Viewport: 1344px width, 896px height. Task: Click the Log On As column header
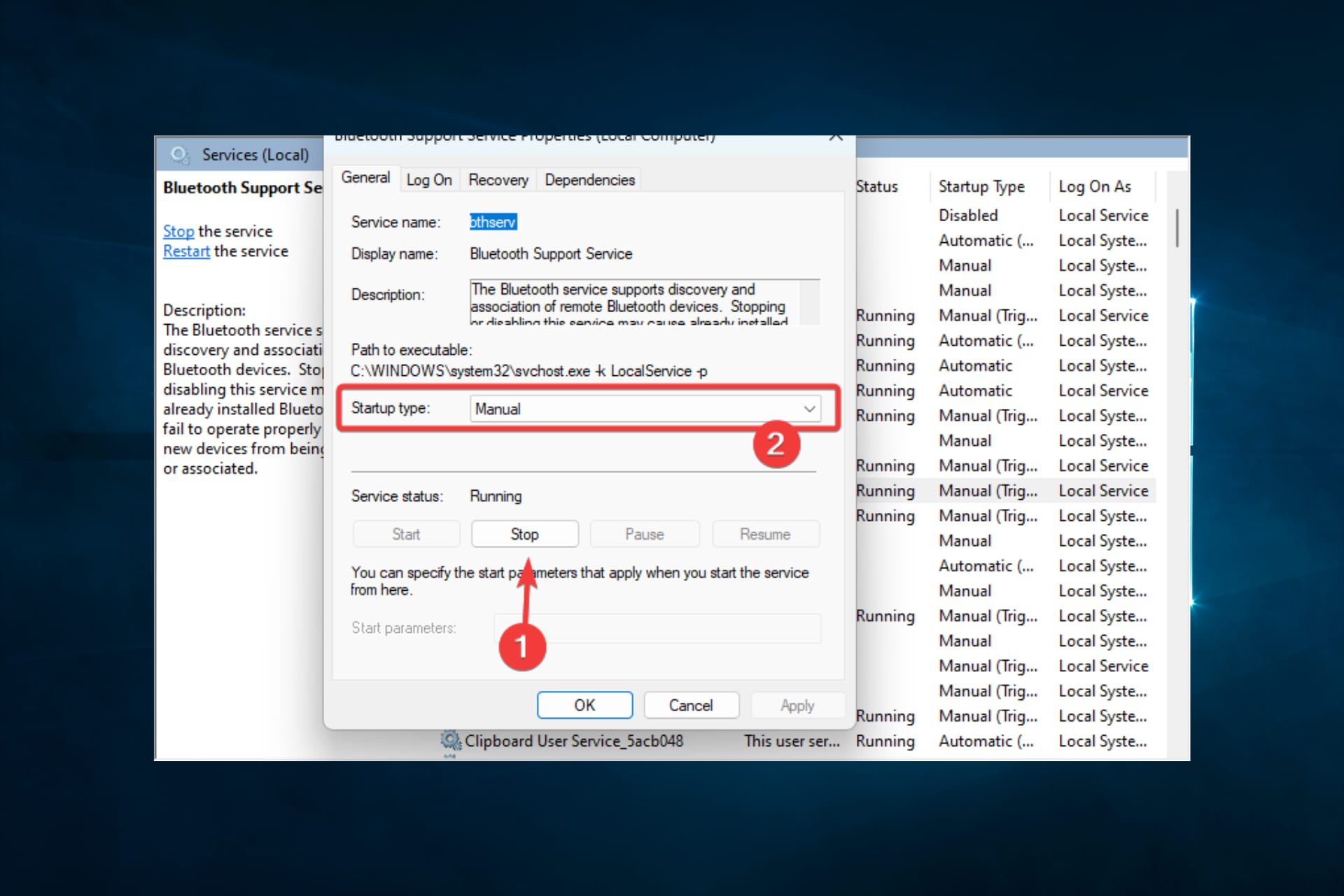[x=1094, y=186]
